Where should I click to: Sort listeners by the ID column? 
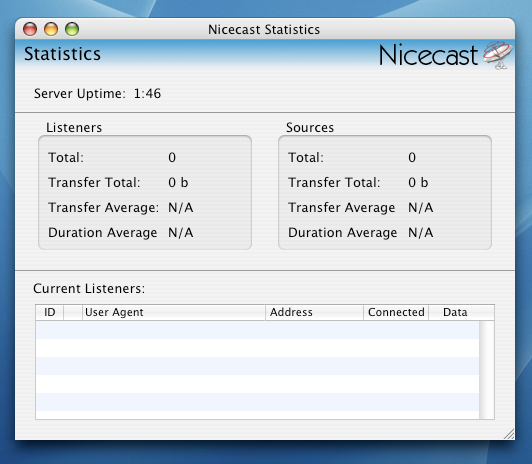click(x=50, y=312)
